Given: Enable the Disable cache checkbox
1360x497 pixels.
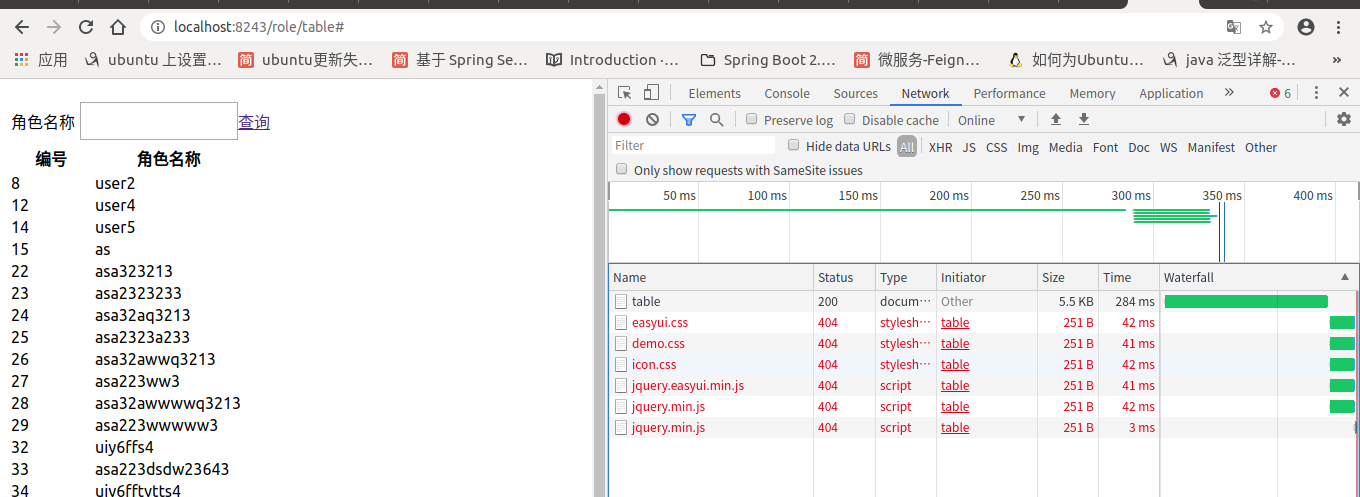Looking at the screenshot, I should coord(850,119).
